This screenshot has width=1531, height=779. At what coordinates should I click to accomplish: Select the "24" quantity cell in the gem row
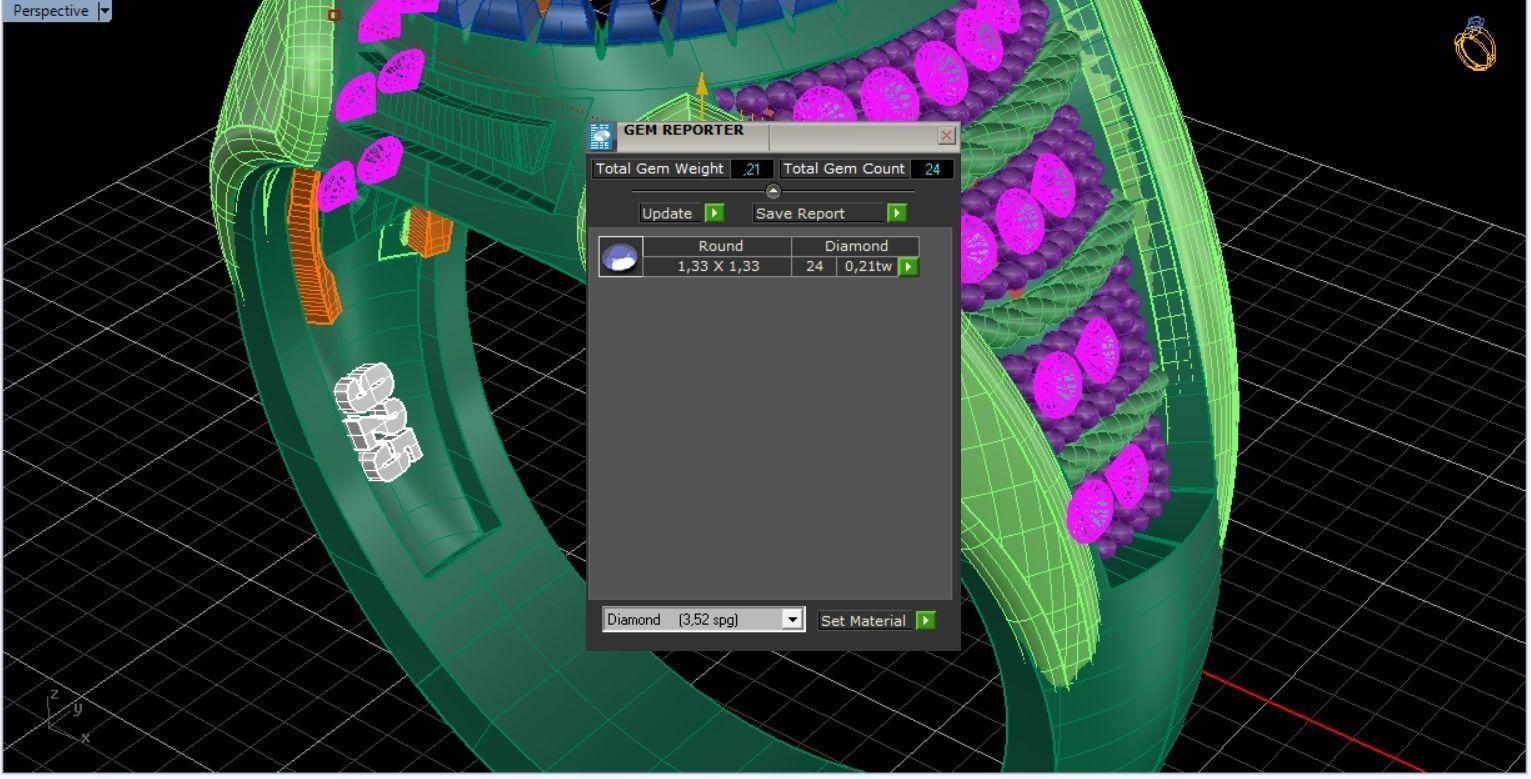pos(814,266)
